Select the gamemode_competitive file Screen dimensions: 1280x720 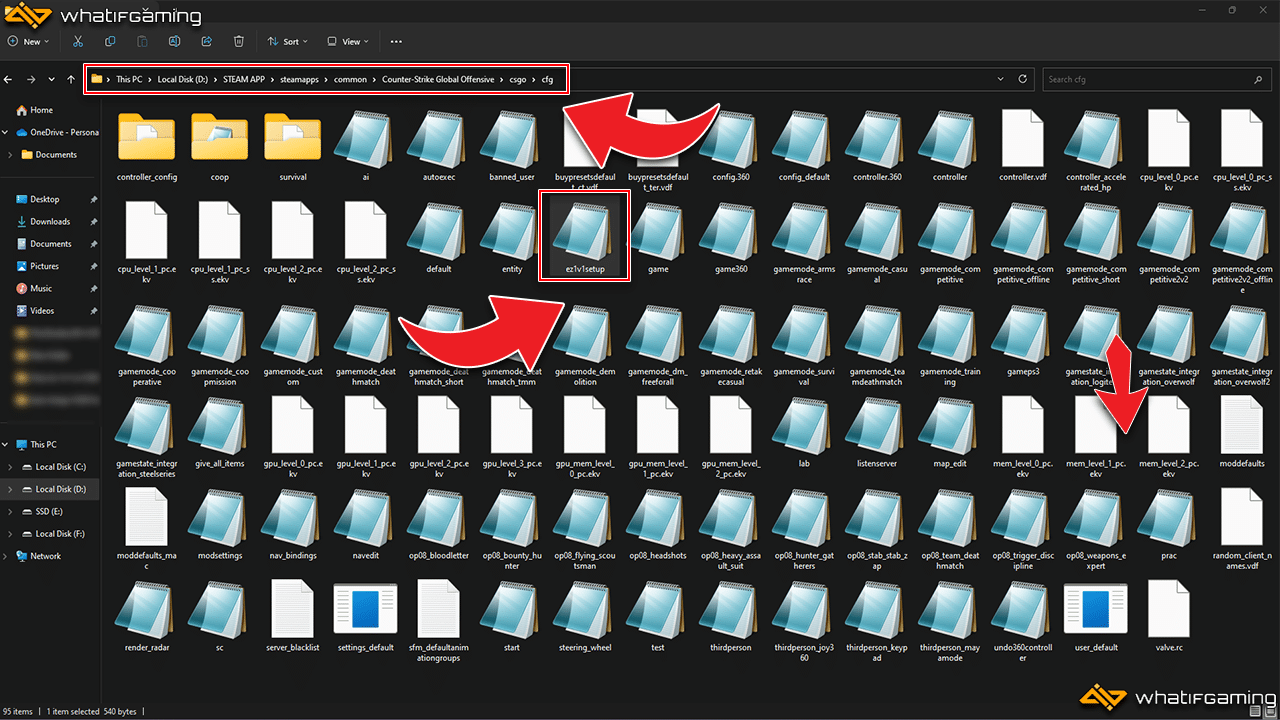(x=950, y=242)
